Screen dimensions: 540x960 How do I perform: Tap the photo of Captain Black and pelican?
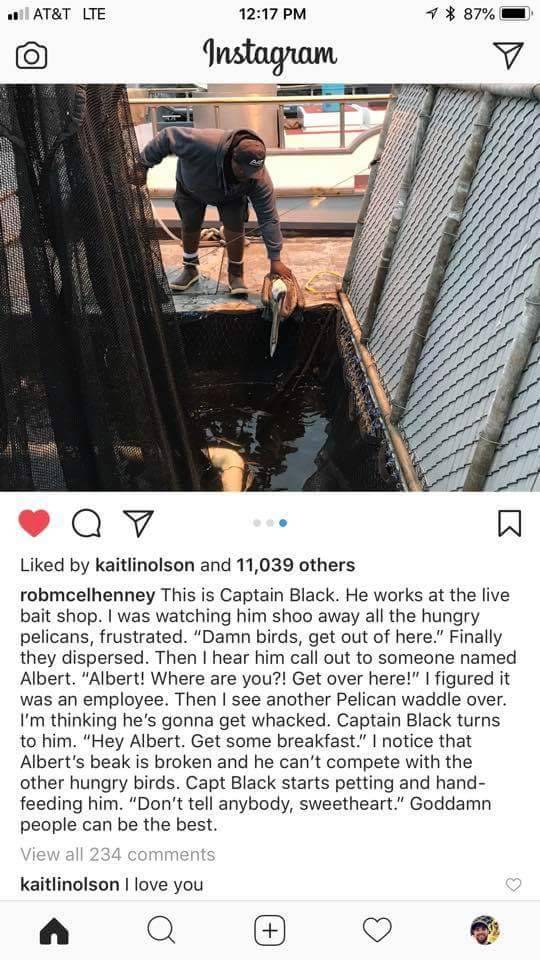(270, 288)
